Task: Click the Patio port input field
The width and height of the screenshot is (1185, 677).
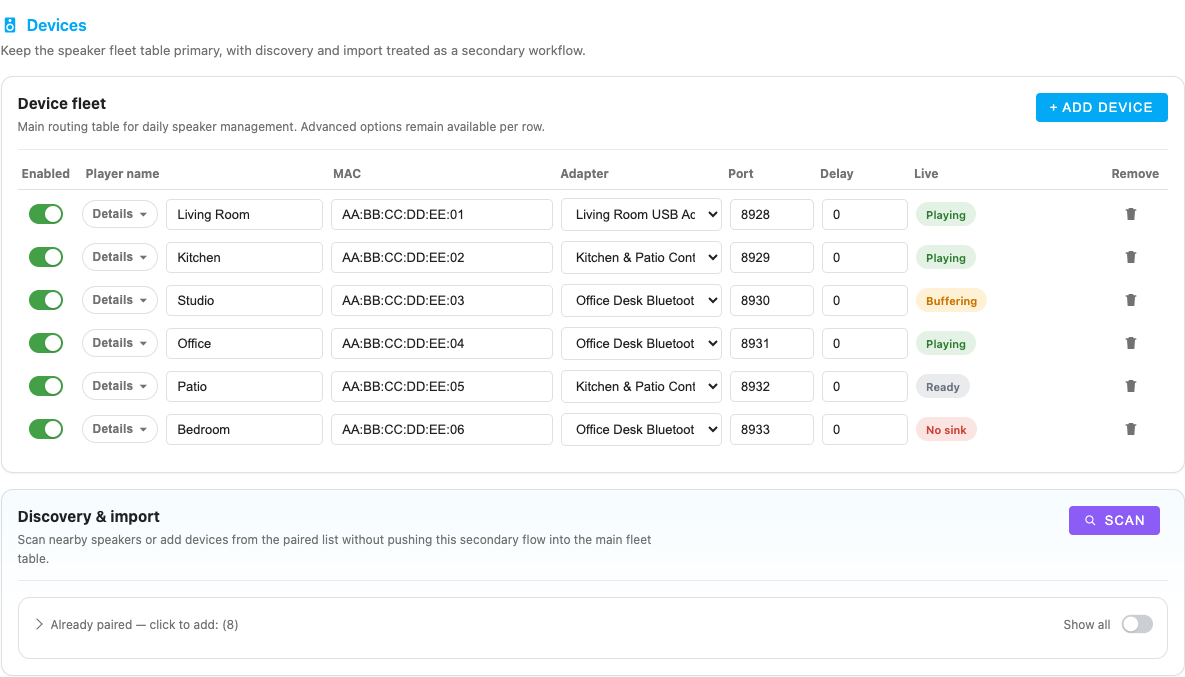Action: point(771,386)
